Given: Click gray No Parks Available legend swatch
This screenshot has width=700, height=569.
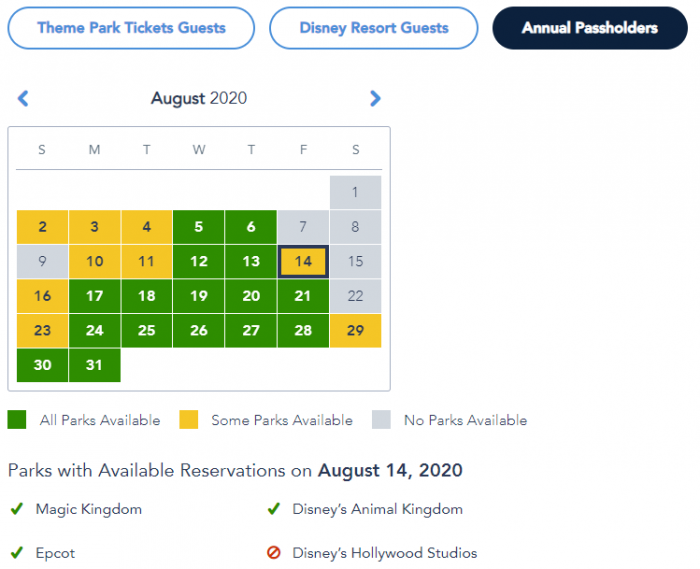Looking at the screenshot, I should click(x=381, y=420).
